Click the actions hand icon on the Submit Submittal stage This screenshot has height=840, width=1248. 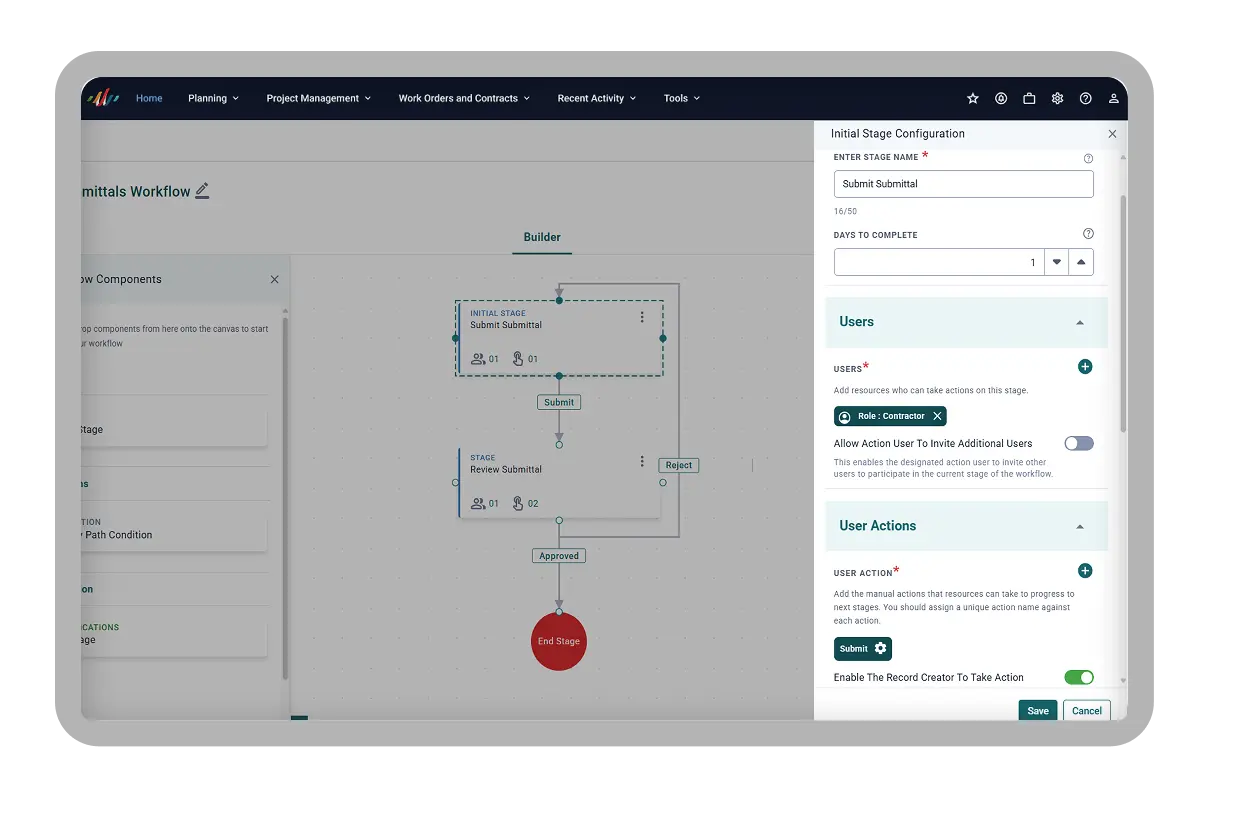(518, 358)
